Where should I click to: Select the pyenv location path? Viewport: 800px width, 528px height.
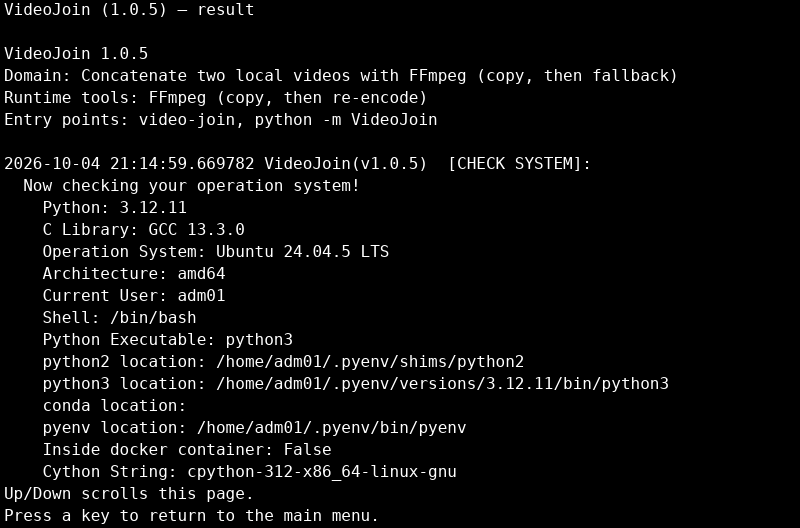coord(332,427)
